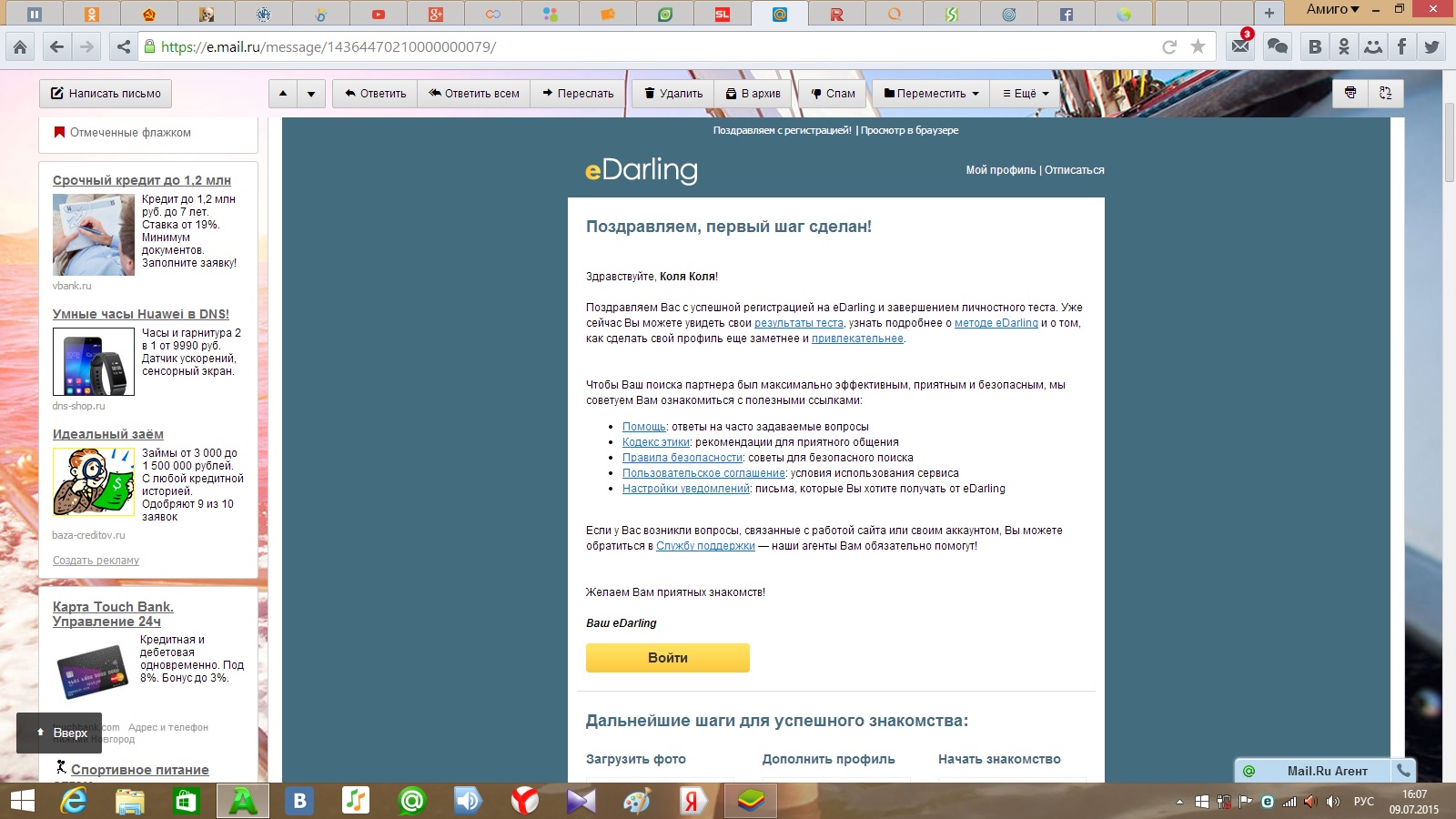Open File Explorer from the taskbar

(x=130, y=801)
